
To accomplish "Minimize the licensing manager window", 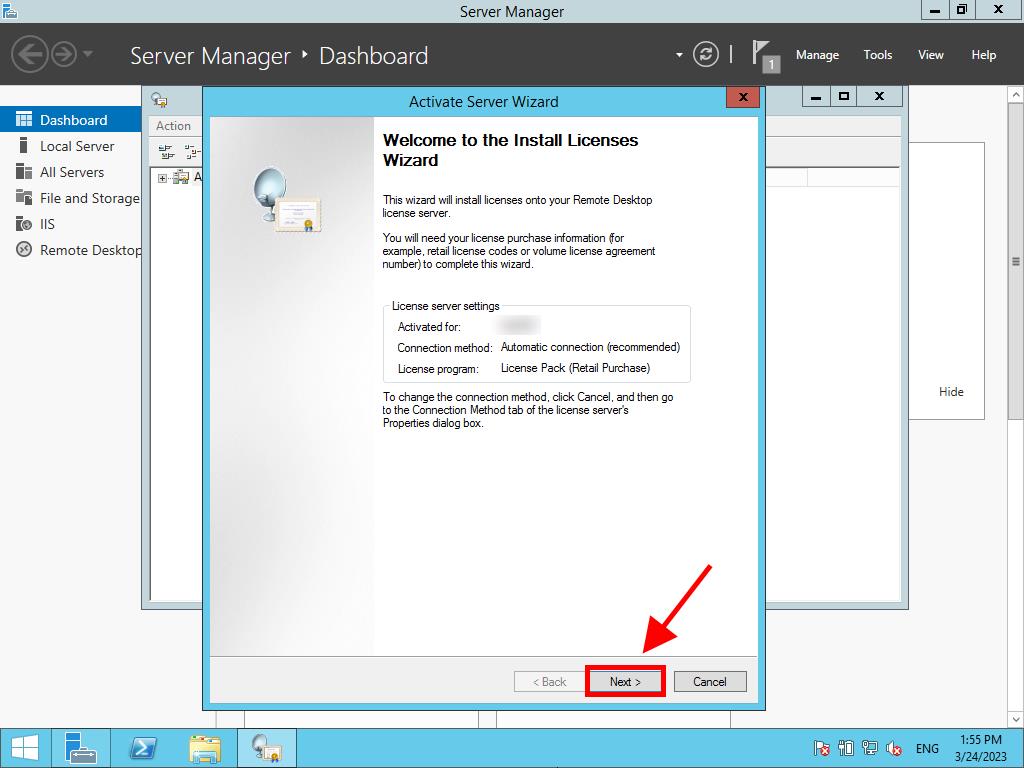I will pos(816,97).
